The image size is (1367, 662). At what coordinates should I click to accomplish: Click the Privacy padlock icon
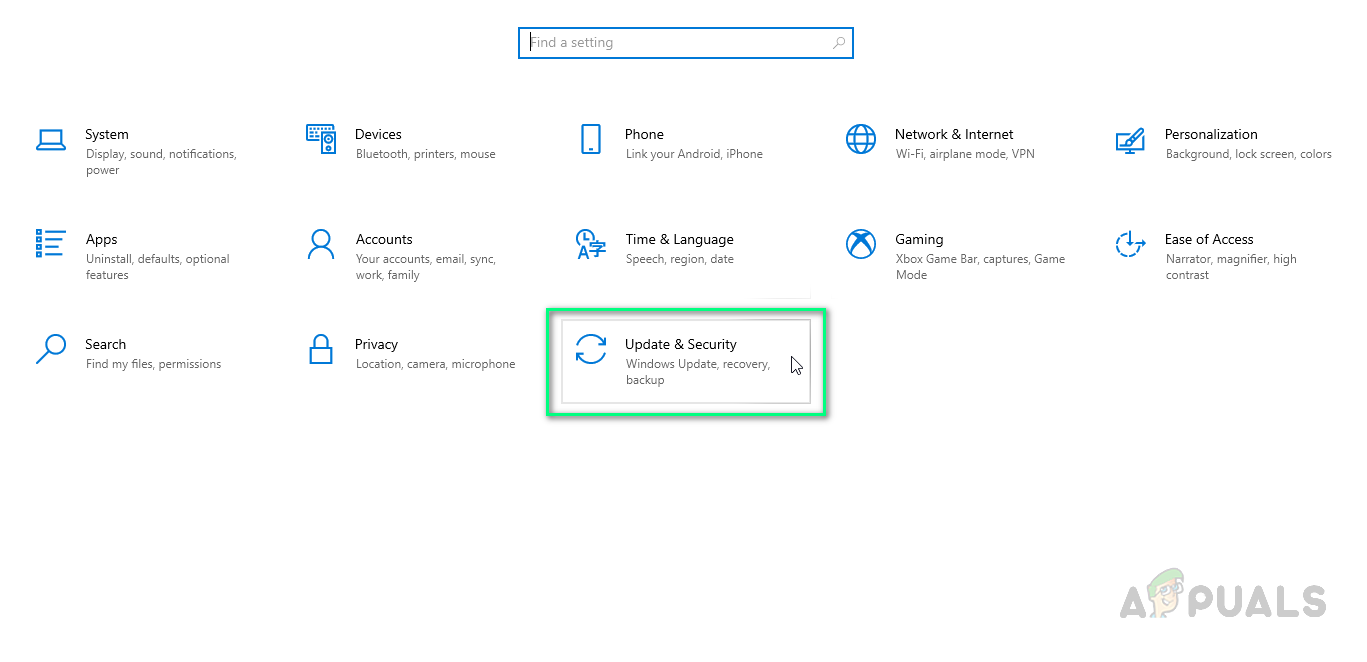[x=321, y=349]
